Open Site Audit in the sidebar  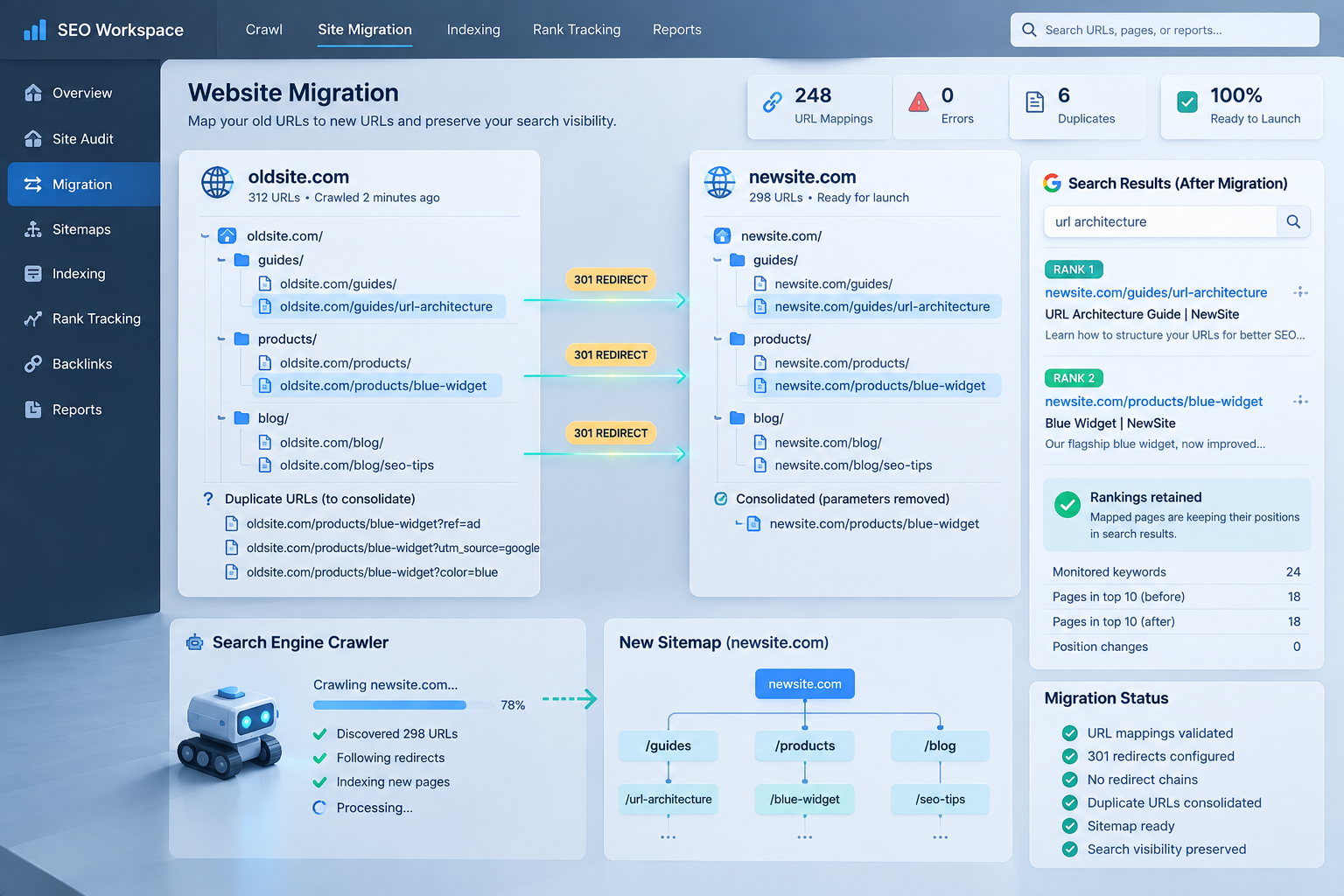[83, 138]
